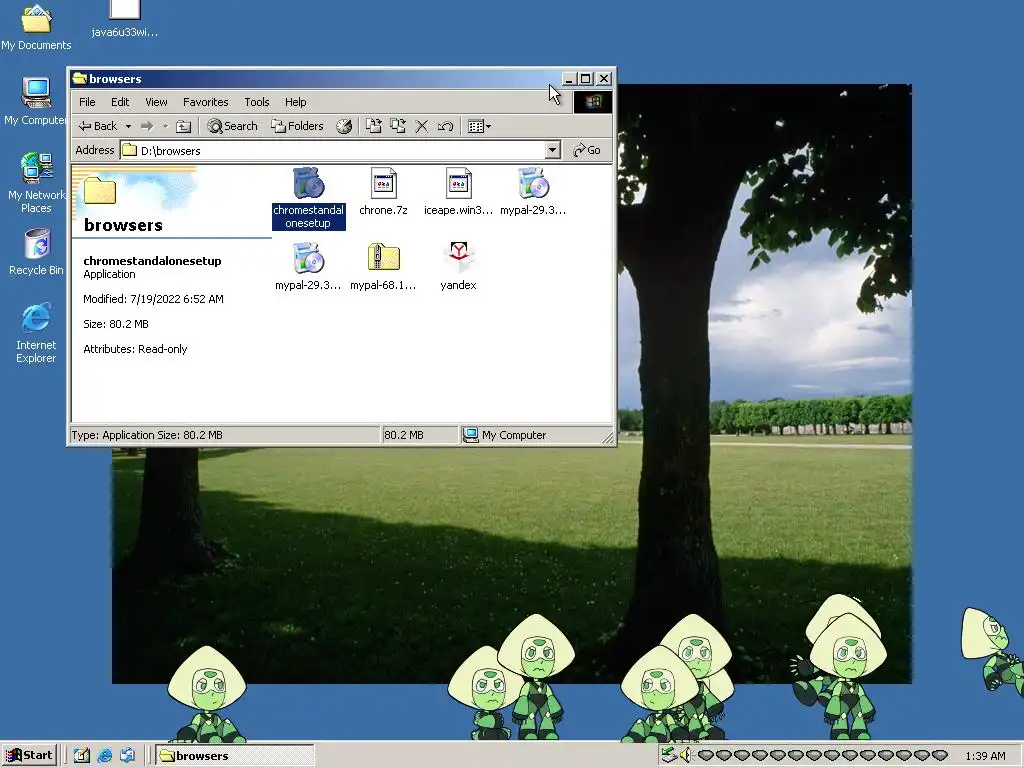Viewport: 1024px width, 768px height.
Task: Click the window resize grip corner
Action: coord(608,437)
